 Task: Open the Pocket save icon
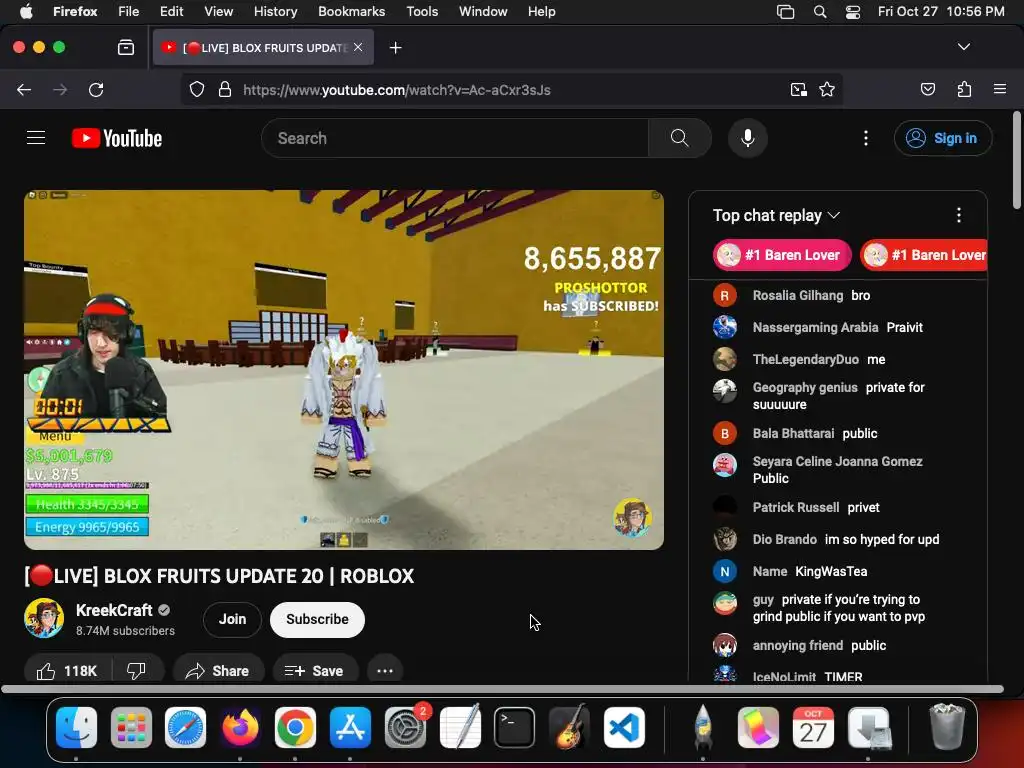click(x=927, y=89)
